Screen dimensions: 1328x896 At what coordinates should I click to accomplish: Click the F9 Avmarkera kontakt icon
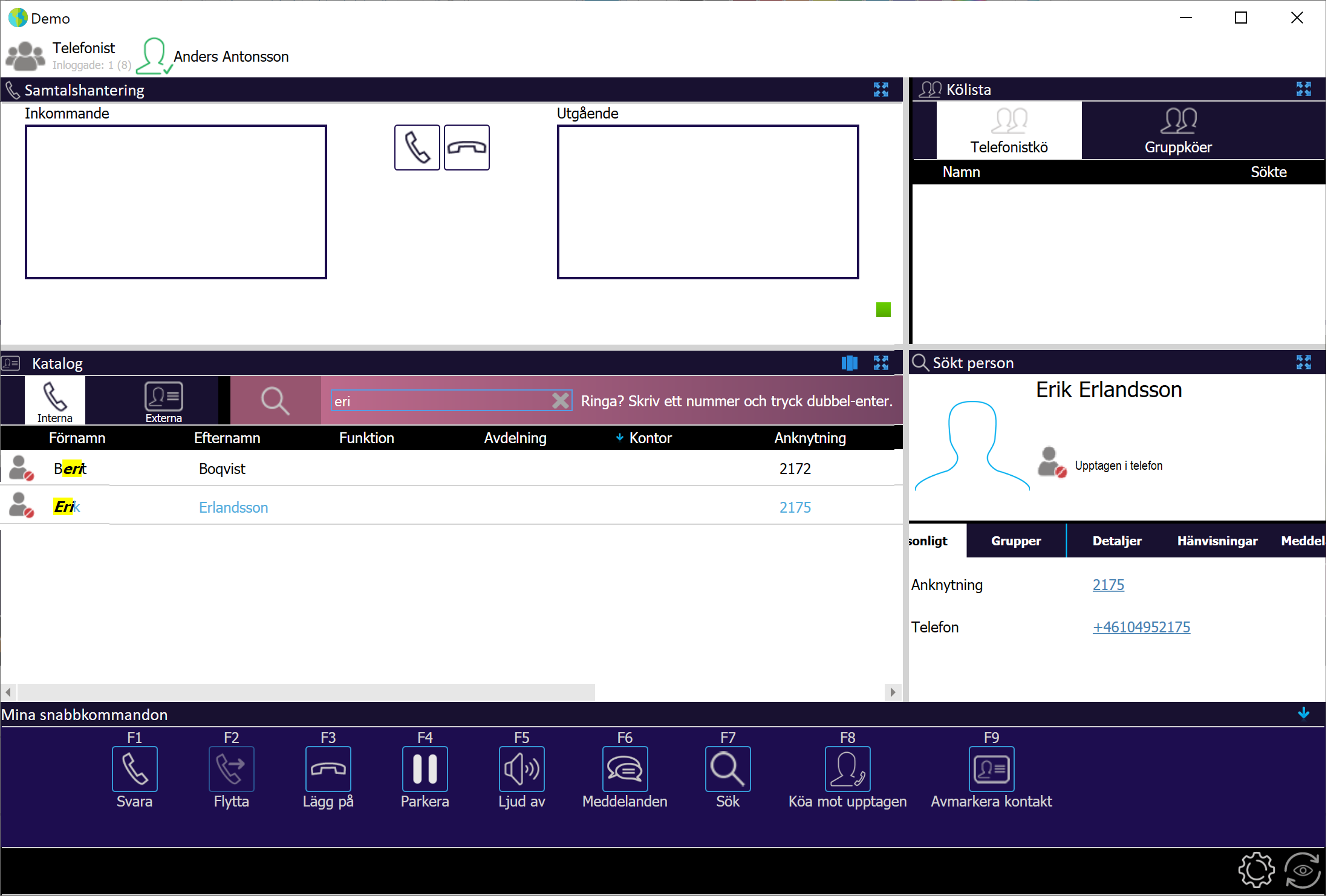(991, 769)
